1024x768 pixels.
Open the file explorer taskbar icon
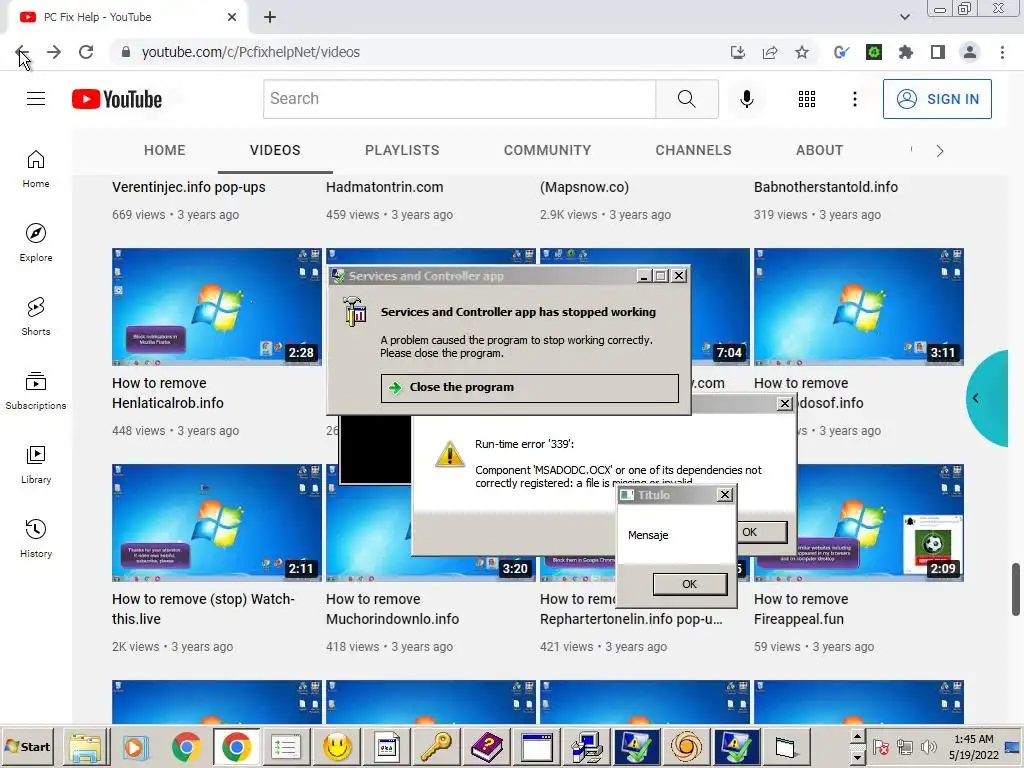point(86,747)
